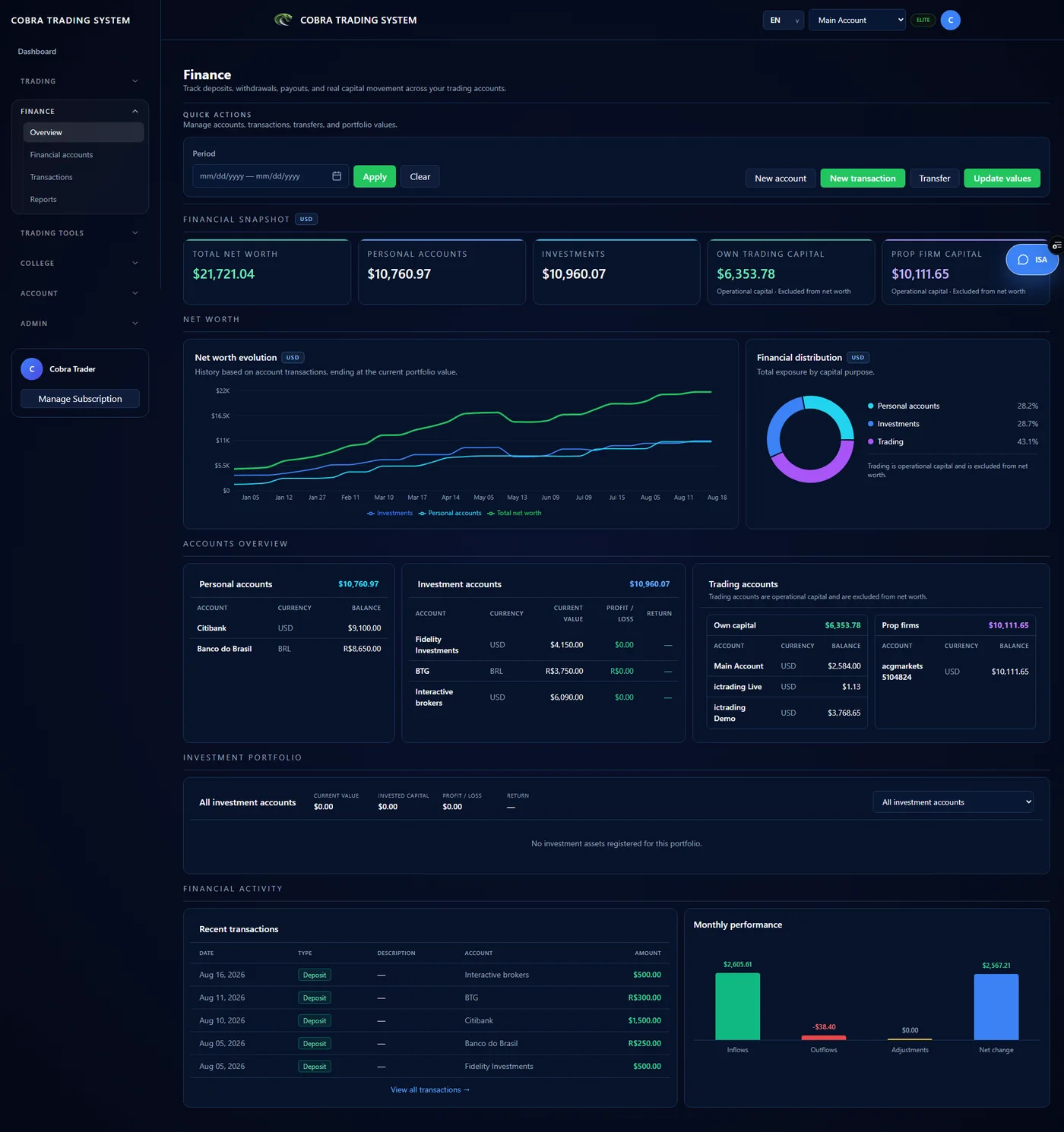Expand the Trading section in the sidebar
This screenshot has height=1132, width=1064.
(80, 81)
